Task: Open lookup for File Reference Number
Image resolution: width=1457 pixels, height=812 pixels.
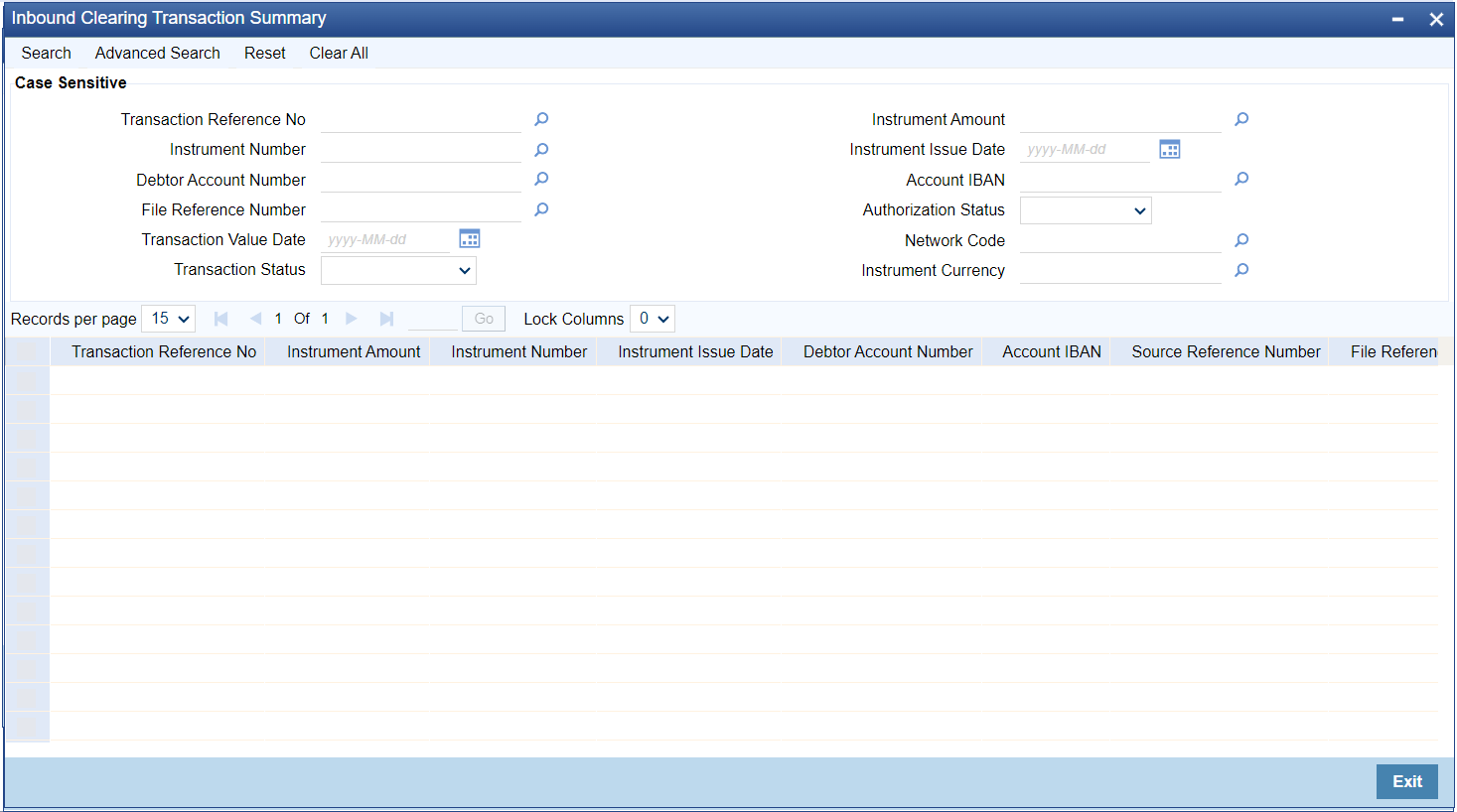Action: pos(541,209)
